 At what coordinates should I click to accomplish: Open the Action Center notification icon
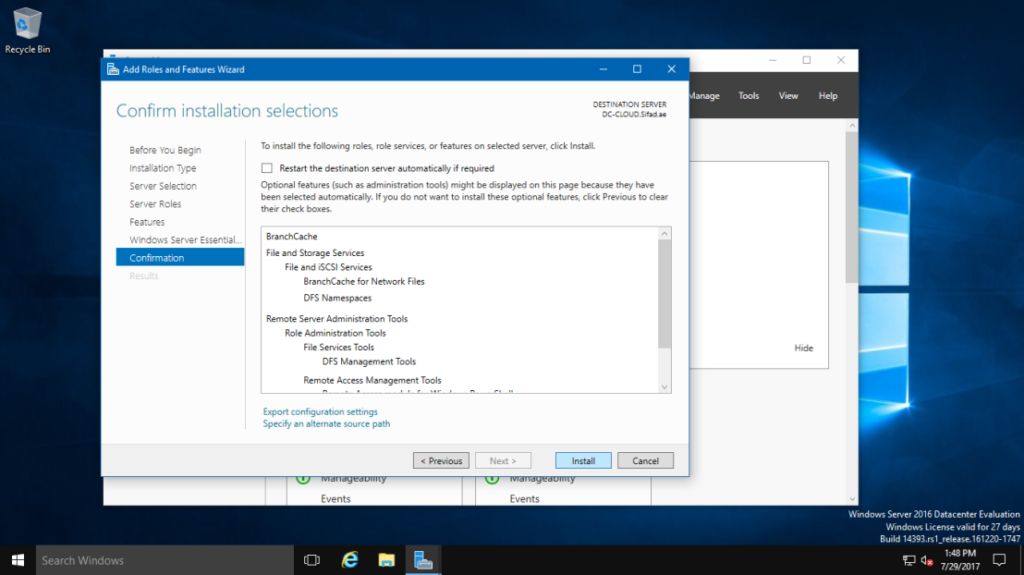pos(999,560)
